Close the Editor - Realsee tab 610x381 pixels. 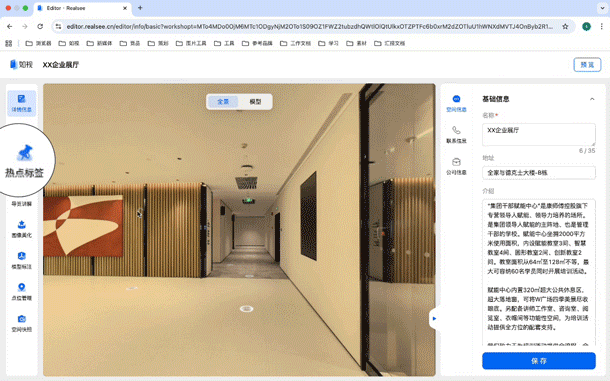coord(125,8)
